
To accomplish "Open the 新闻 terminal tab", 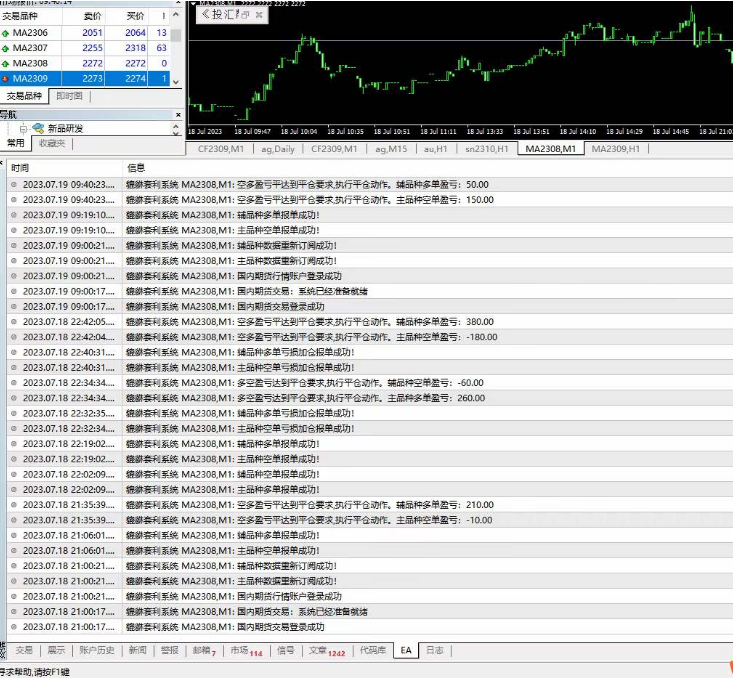I will pyautogui.click(x=137, y=651).
